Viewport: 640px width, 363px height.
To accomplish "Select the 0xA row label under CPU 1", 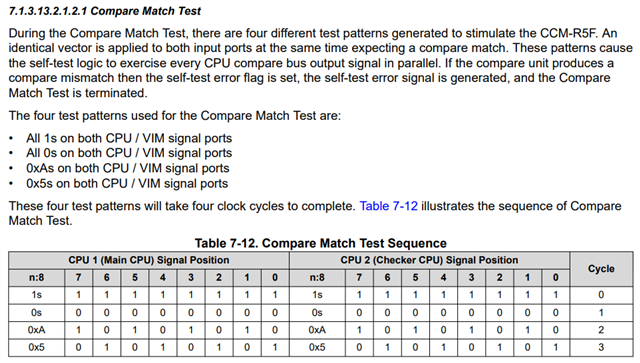I will point(36,330).
